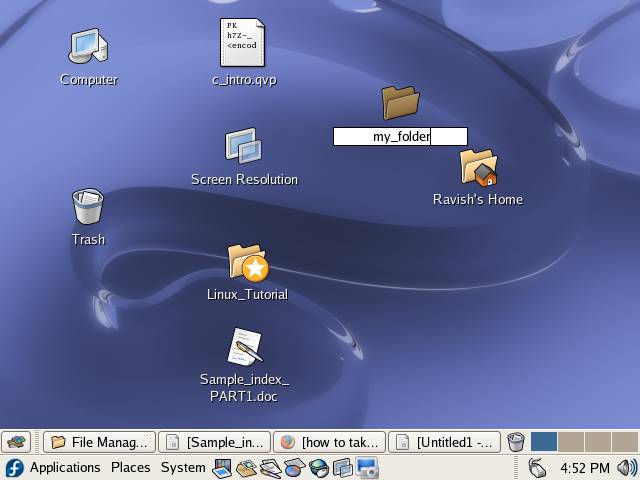Open the Applications menu
The image size is (640, 480).
65,467
